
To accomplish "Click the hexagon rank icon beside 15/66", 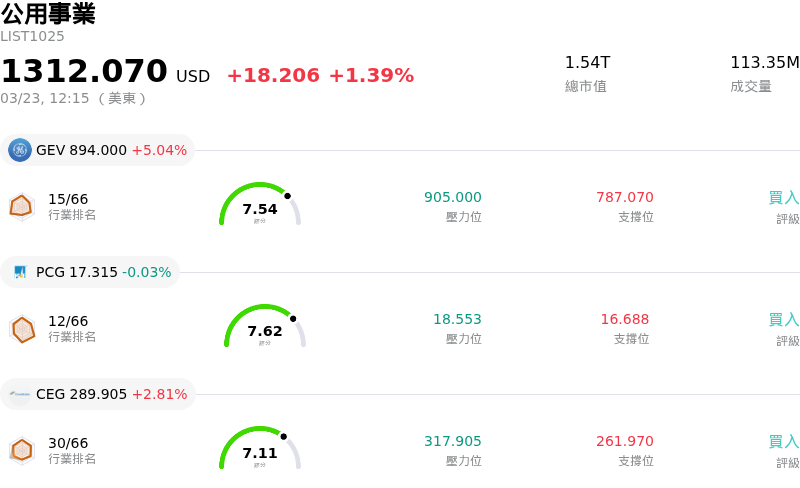I will 21,206.
